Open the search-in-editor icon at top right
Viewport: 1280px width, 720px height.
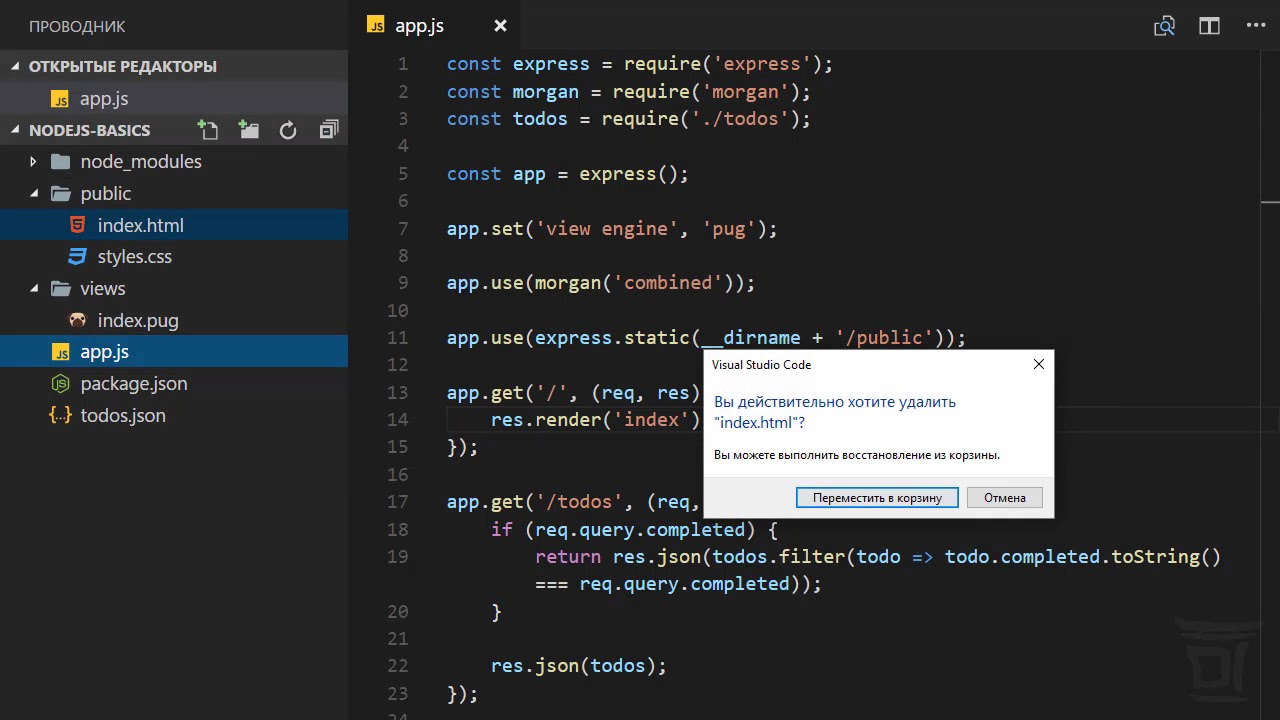(1164, 26)
